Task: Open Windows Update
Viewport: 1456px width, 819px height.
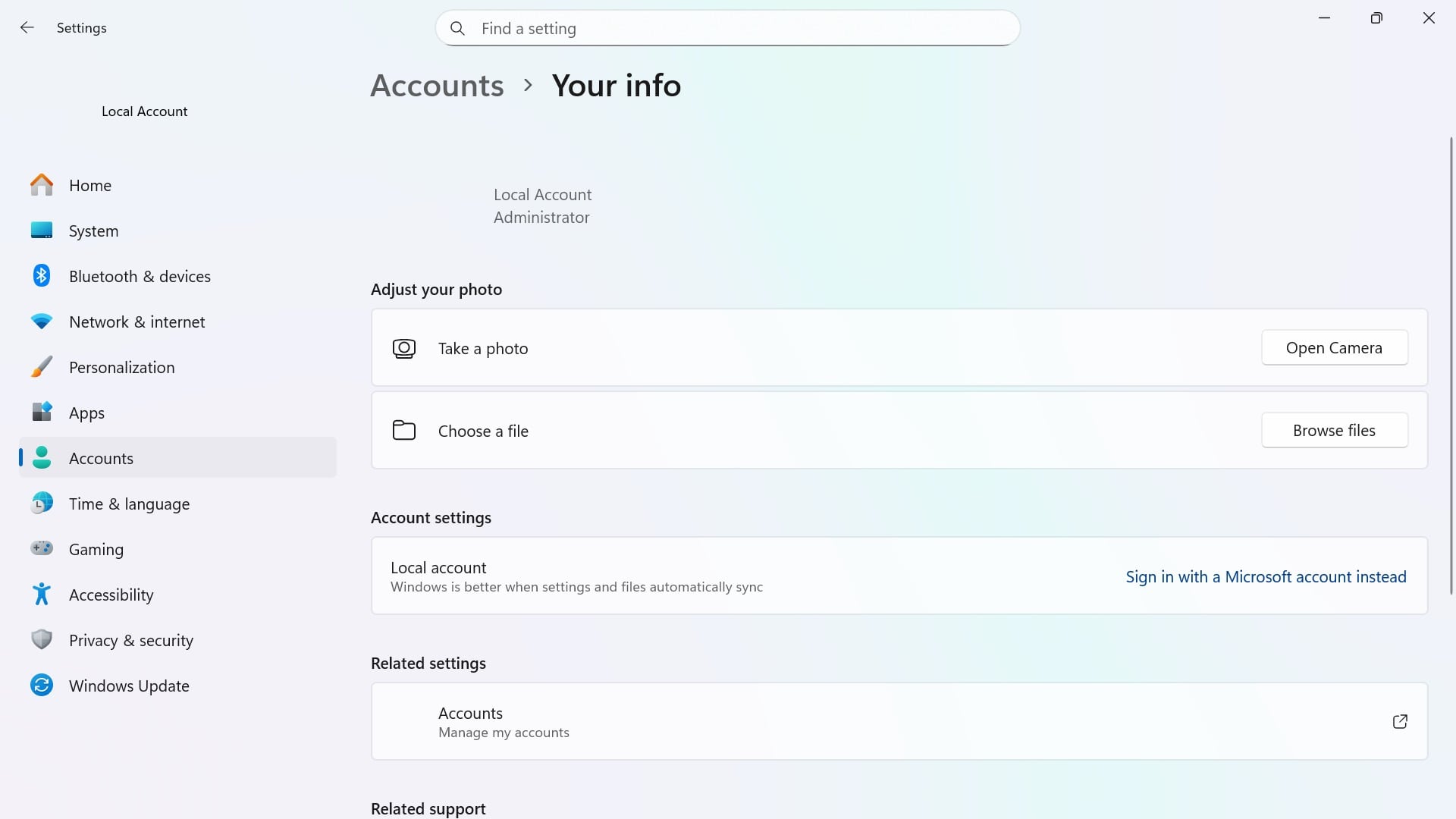Action: [129, 686]
